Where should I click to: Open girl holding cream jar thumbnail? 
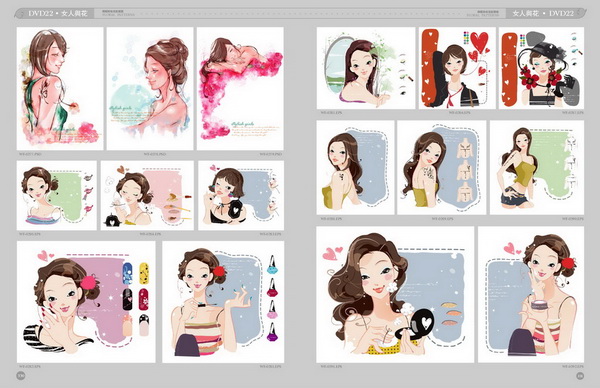(x=531, y=295)
